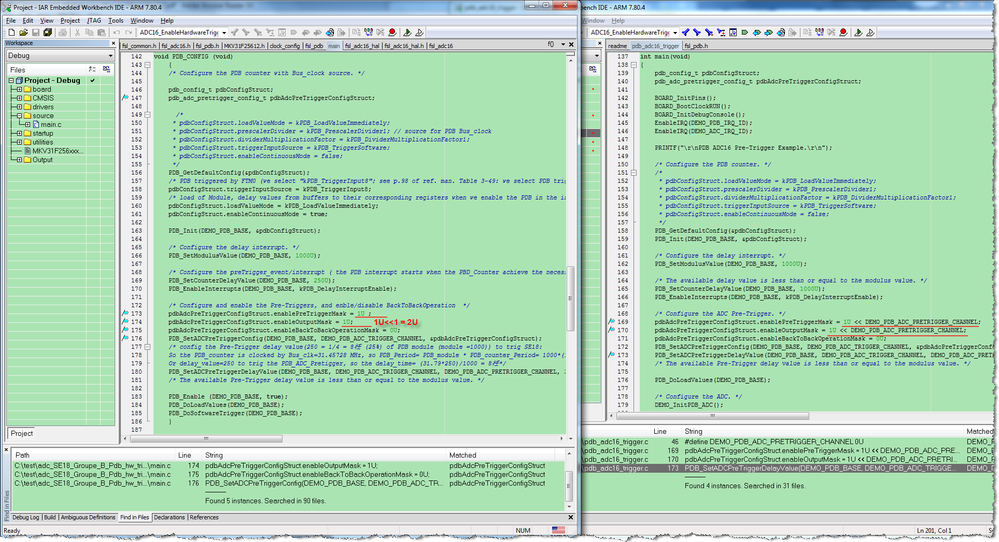Click the Go To bookmark icon in right window
Screen dimensions: 999x542
[744, 32]
